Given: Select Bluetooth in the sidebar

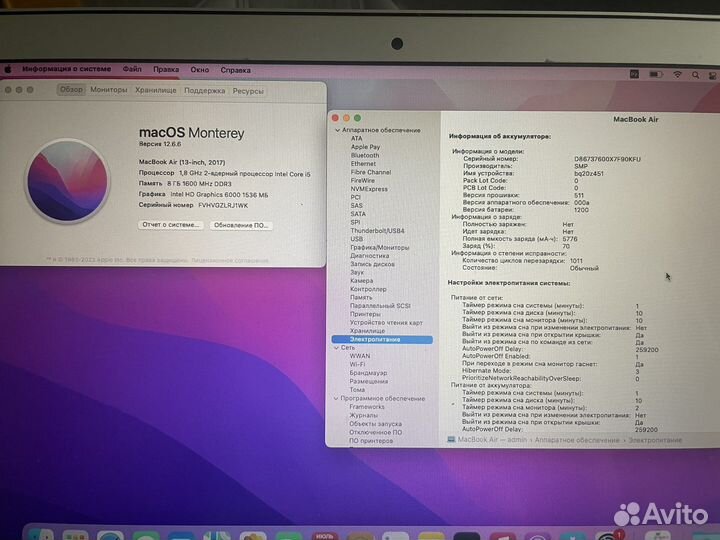Looking at the screenshot, I should coord(365,155).
